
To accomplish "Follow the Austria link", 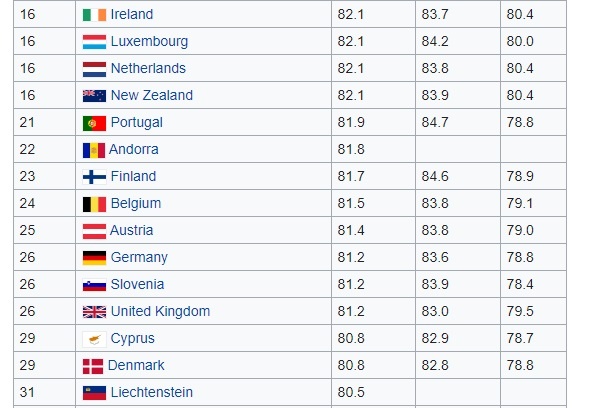I will click(x=132, y=230).
